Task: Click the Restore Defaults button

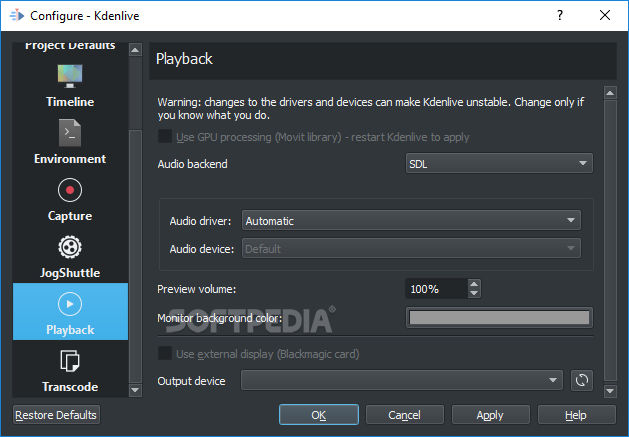Action: (56, 415)
